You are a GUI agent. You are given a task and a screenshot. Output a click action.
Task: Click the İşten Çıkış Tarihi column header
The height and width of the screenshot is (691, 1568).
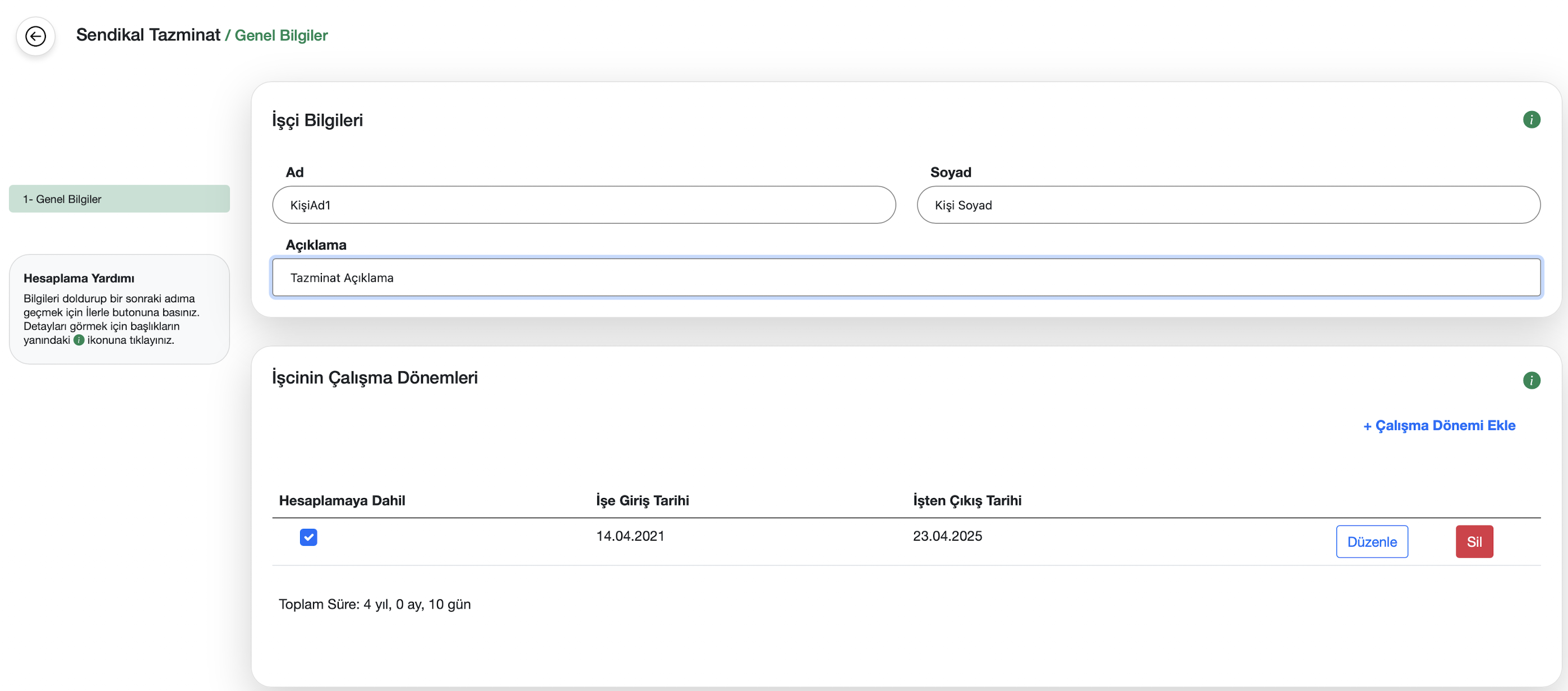(967, 500)
